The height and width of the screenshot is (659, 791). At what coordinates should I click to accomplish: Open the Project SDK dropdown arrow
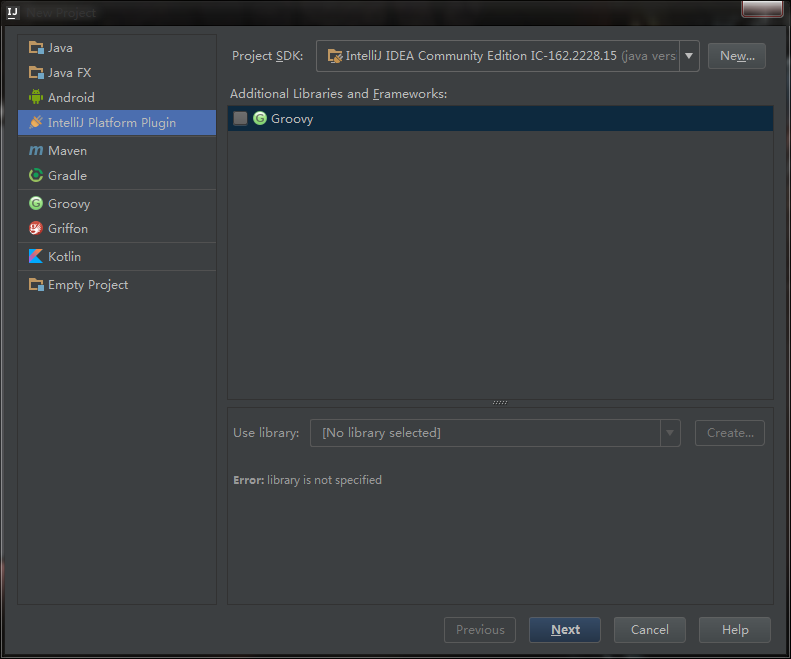[689, 56]
